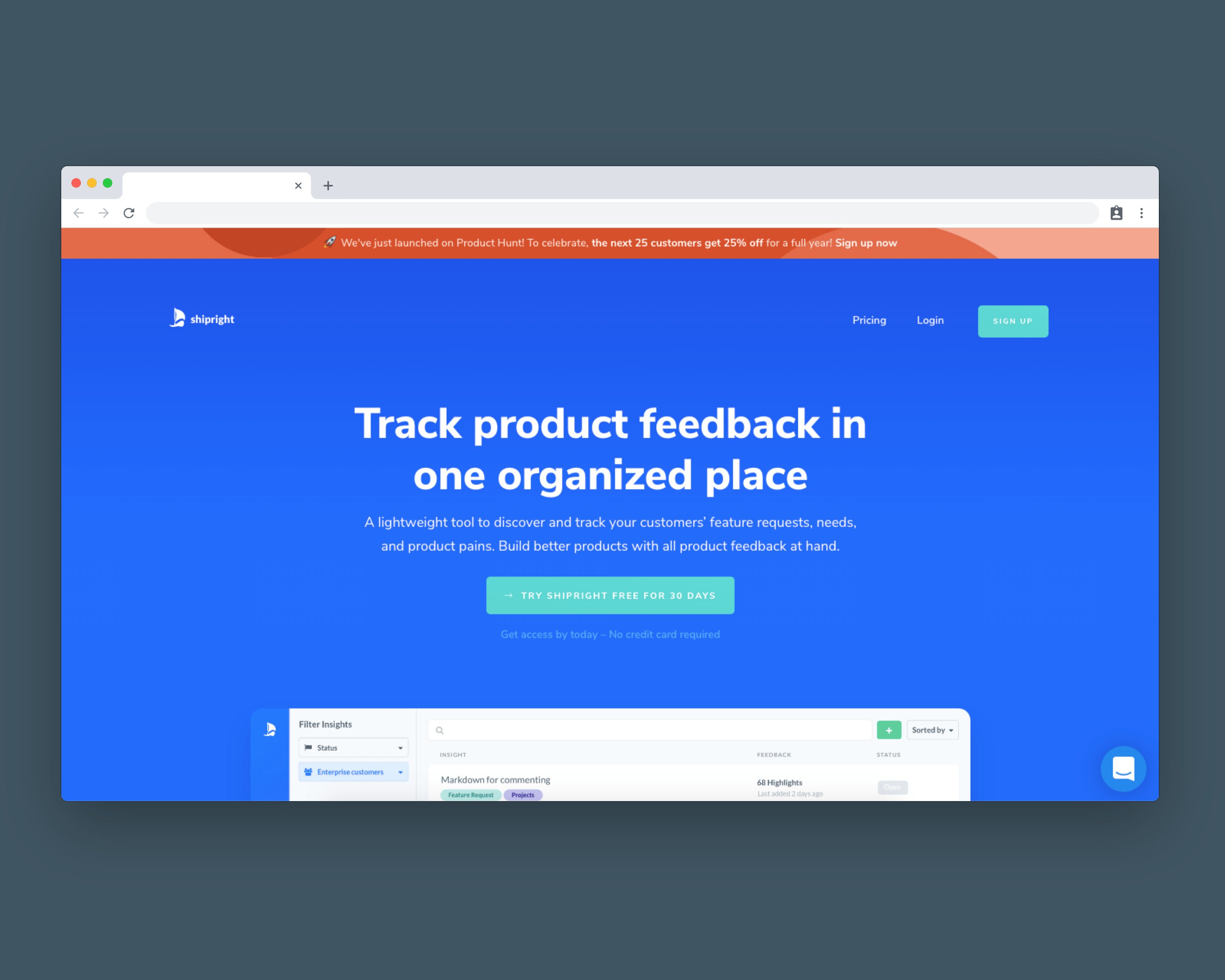This screenshot has width=1225, height=980.
Task: Click the browser menu (three dots) icon
Action: pos(1141,211)
